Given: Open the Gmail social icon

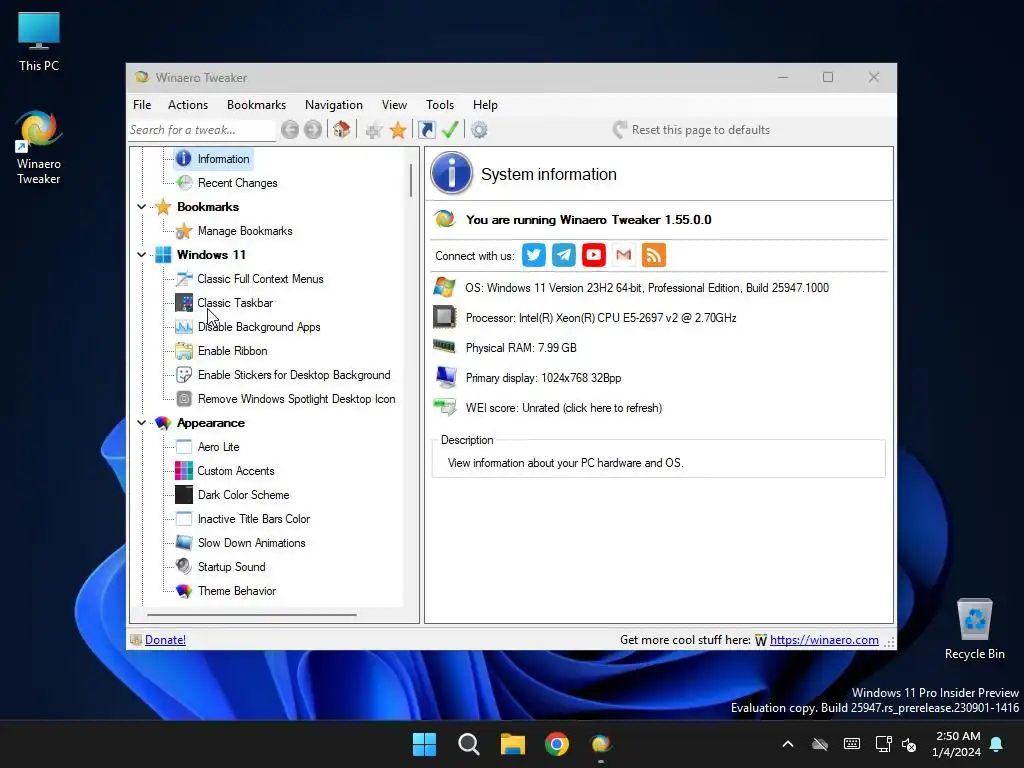Looking at the screenshot, I should point(624,255).
